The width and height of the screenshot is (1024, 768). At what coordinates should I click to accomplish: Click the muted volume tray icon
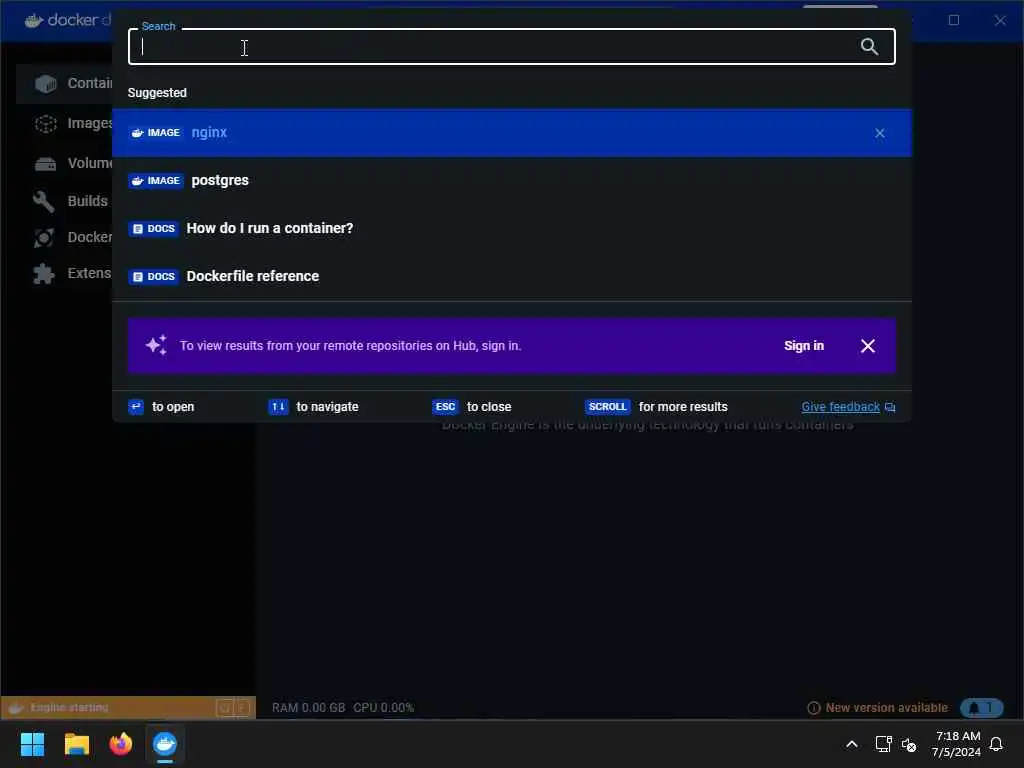click(x=908, y=744)
